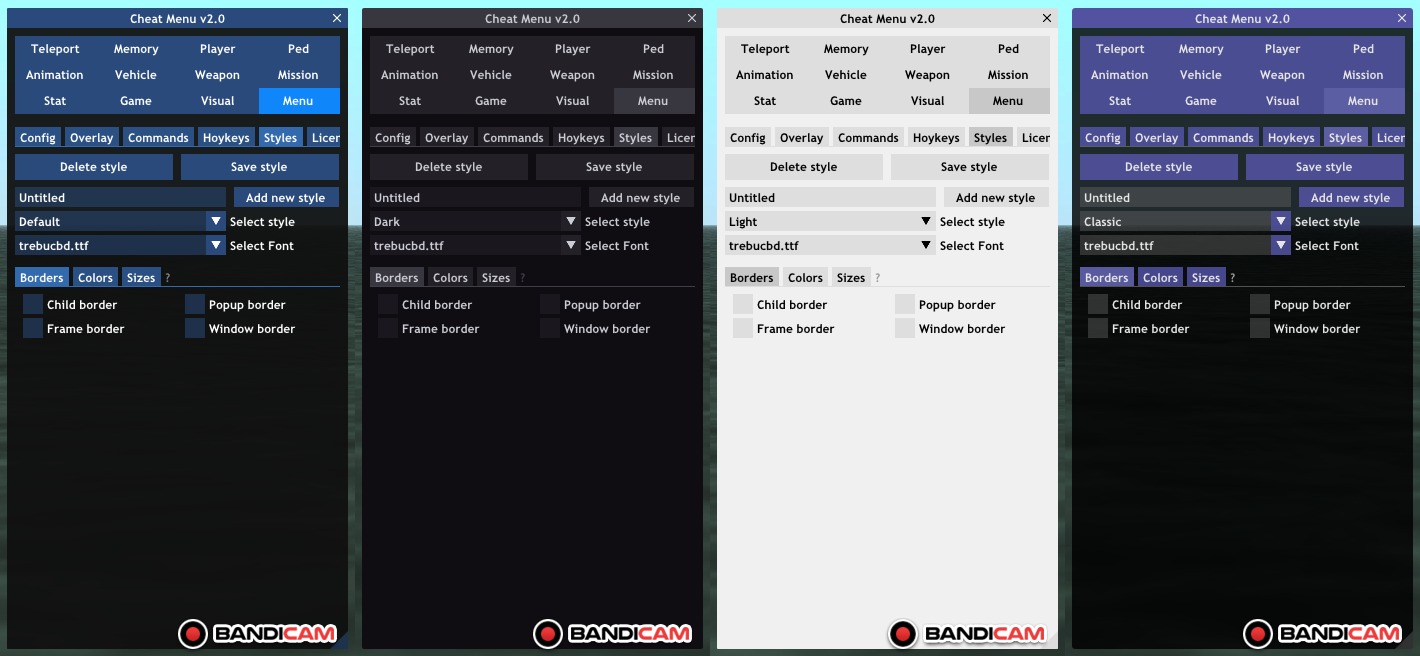1420x656 pixels.
Task: Show help marker in Classic style window
Action: [x=1232, y=278]
